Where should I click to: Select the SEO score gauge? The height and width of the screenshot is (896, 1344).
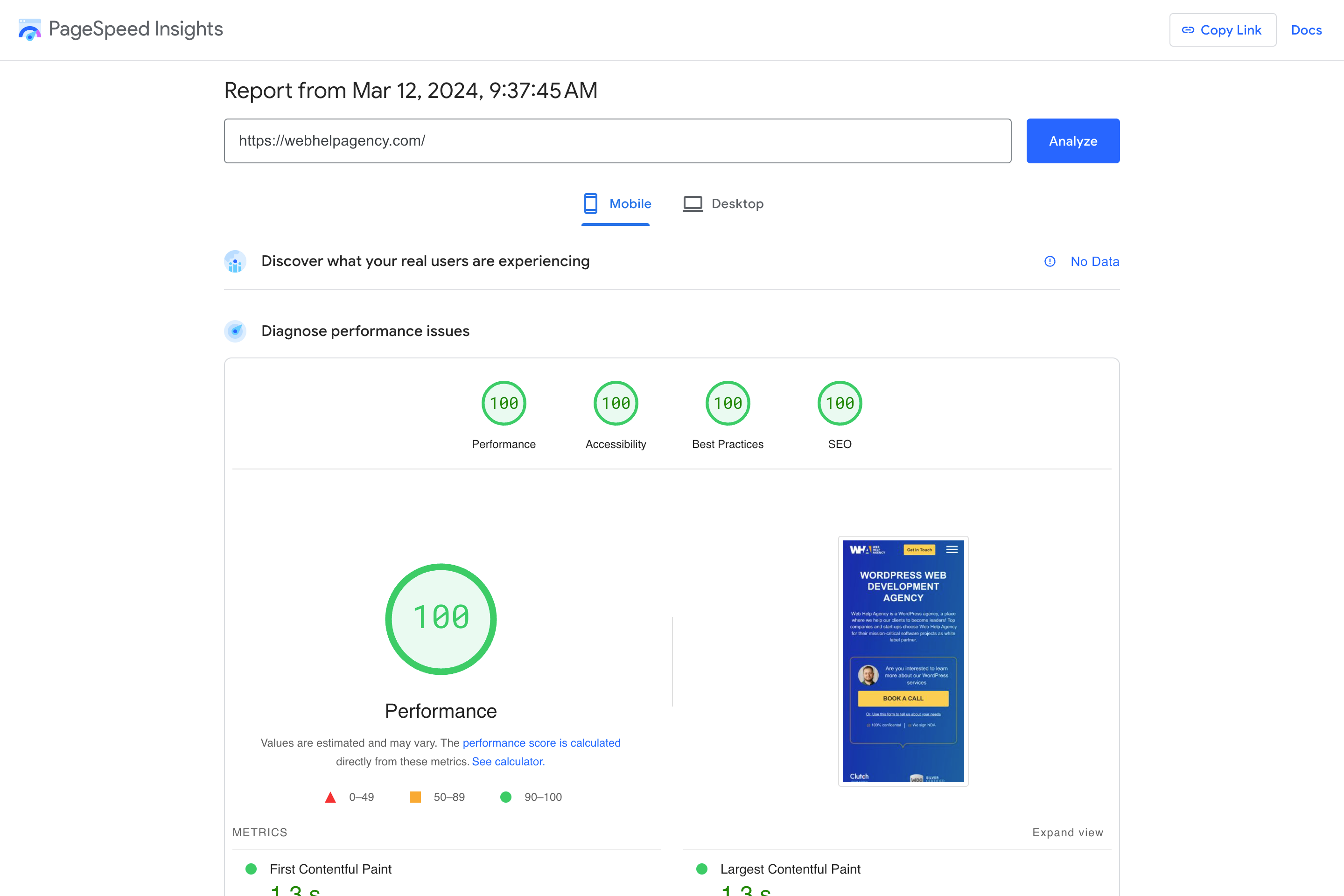840,403
